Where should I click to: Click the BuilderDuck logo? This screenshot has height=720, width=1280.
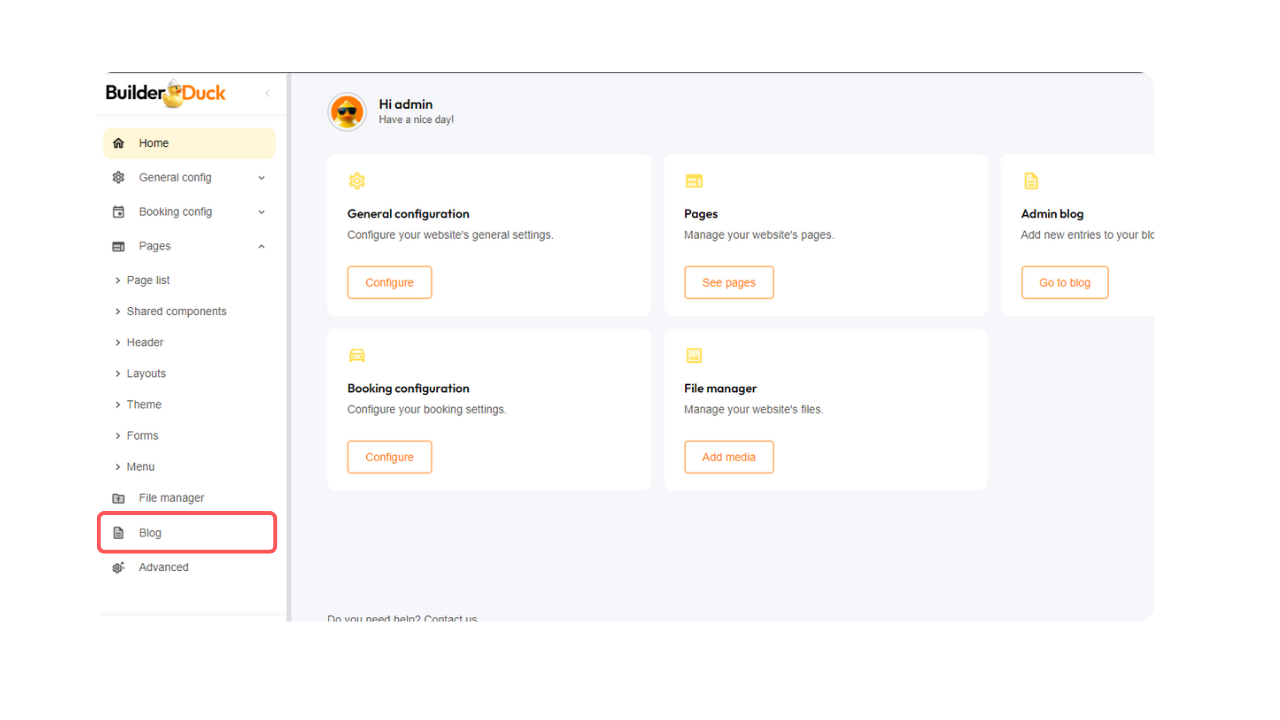click(x=166, y=94)
